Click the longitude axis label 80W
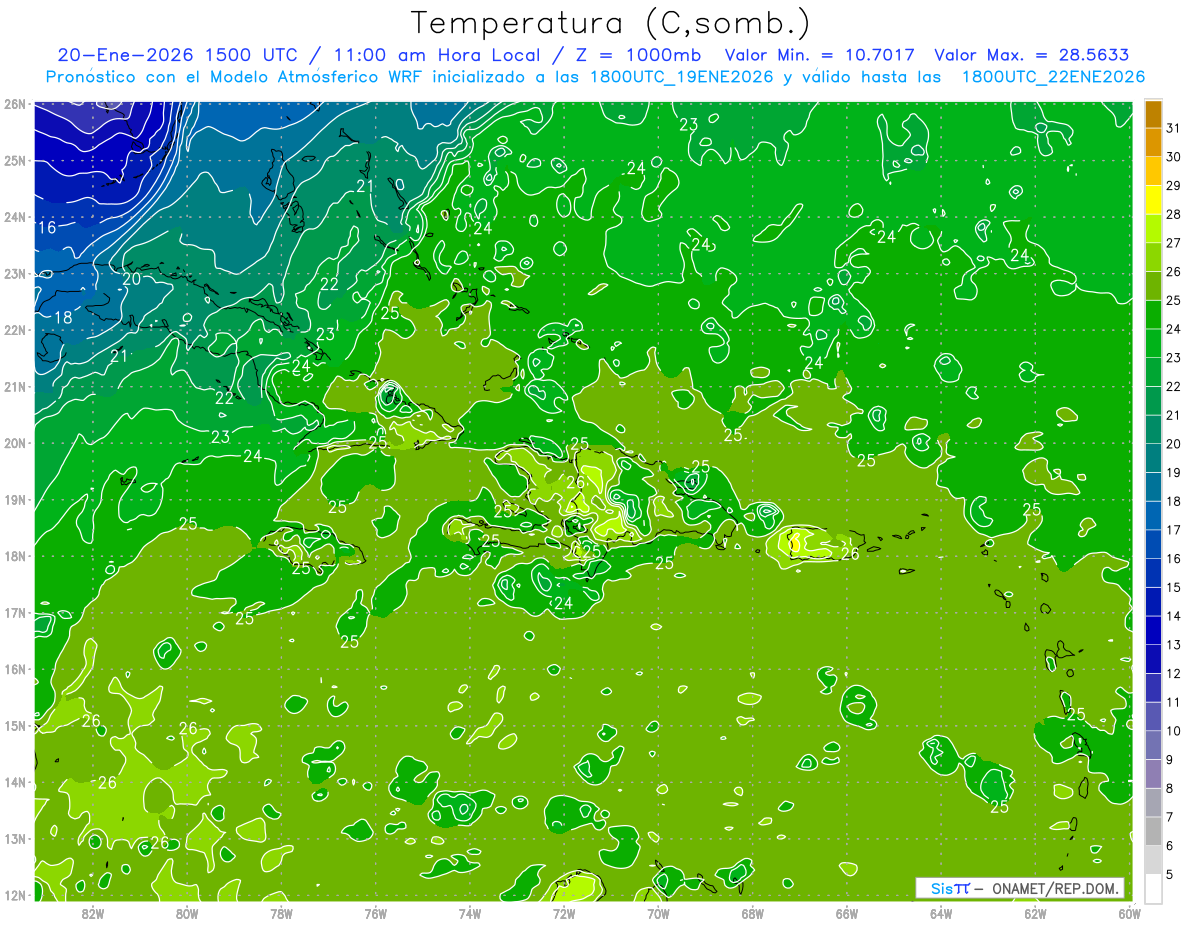 click(187, 913)
